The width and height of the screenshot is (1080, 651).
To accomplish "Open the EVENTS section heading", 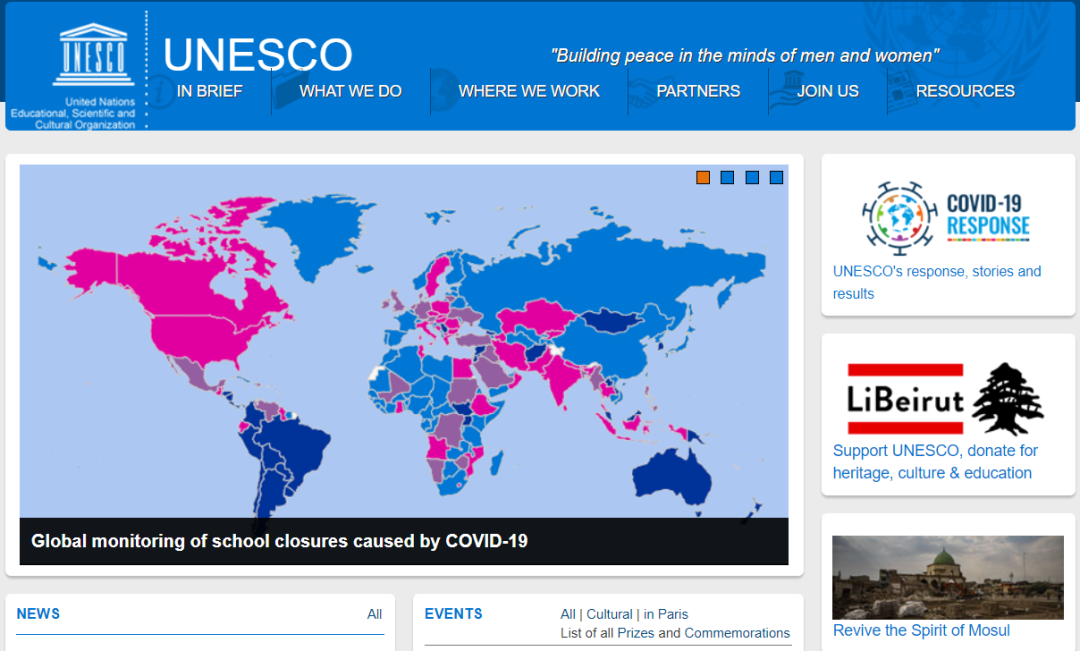I will click(453, 614).
